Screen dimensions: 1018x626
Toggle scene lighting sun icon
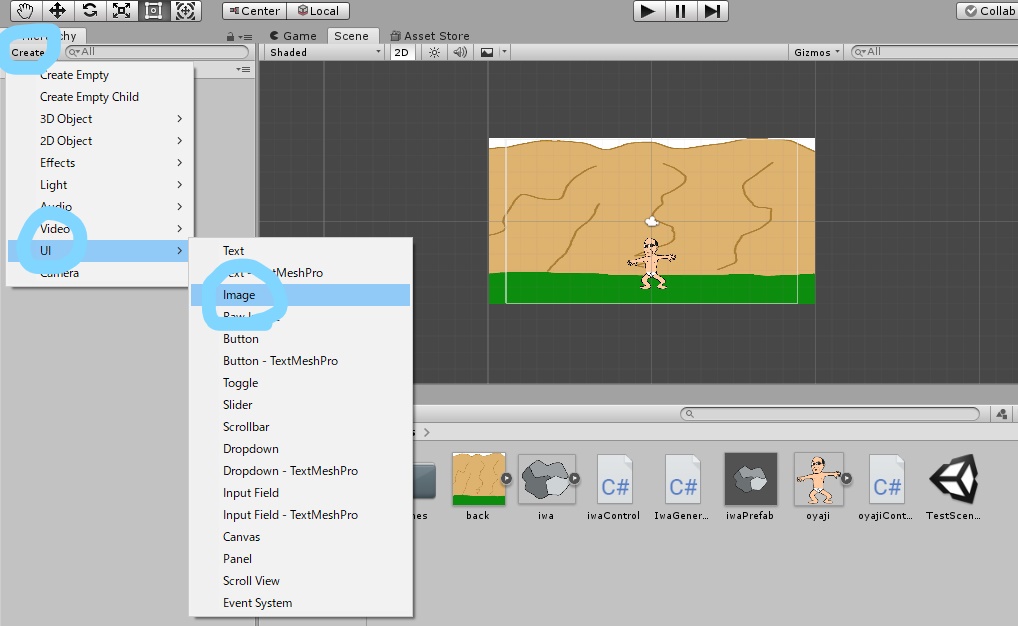point(434,52)
